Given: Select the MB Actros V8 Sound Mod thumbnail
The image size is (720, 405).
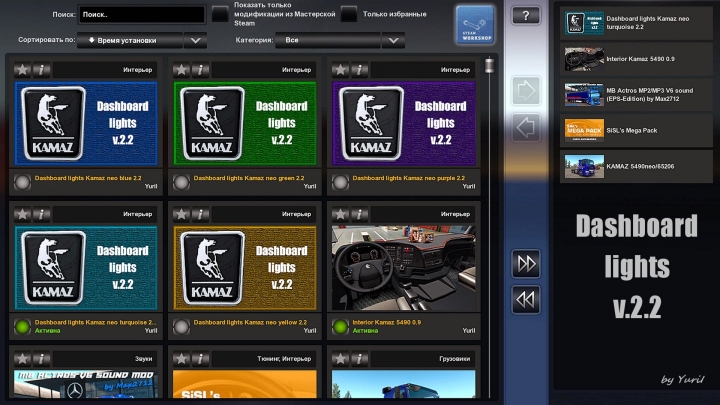Looking at the screenshot, I should click(86, 384).
